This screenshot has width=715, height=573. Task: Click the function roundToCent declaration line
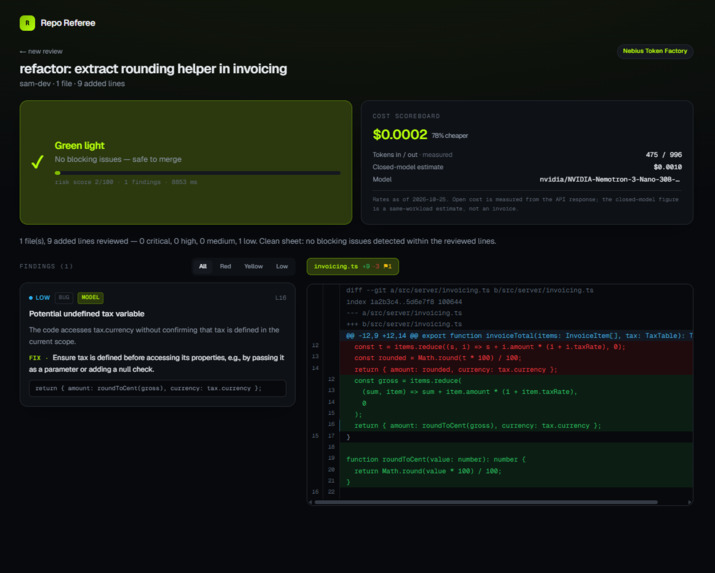click(516, 459)
